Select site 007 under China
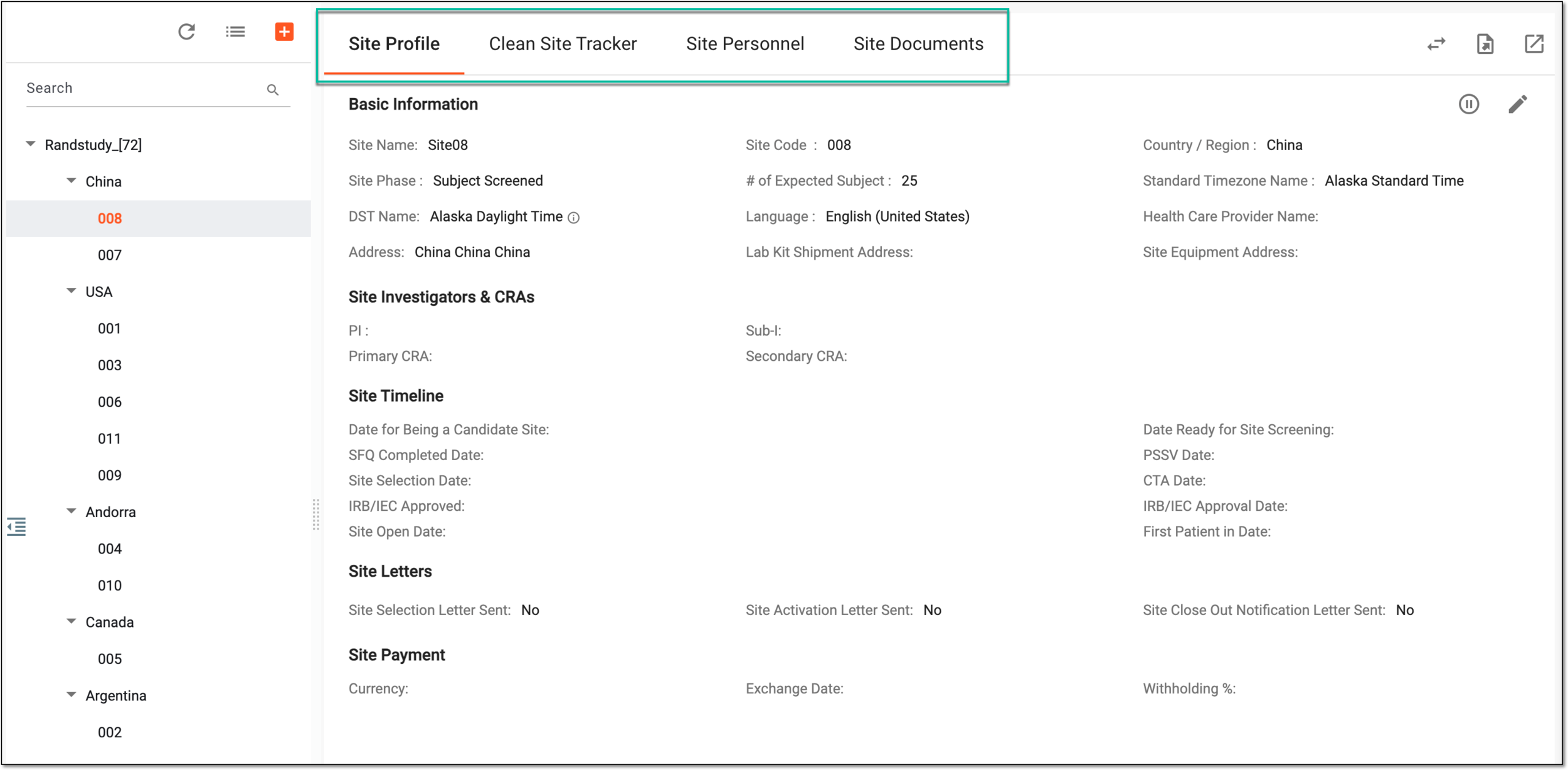The width and height of the screenshot is (1568, 770). point(110,255)
